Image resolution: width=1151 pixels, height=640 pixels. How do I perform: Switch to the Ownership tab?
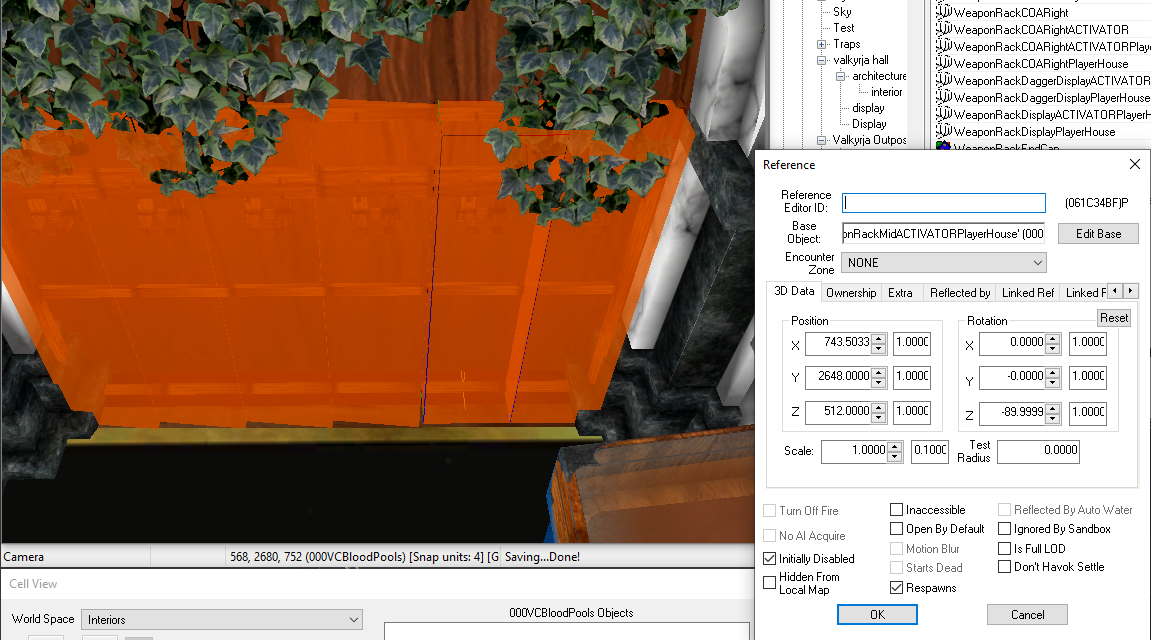[851, 293]
